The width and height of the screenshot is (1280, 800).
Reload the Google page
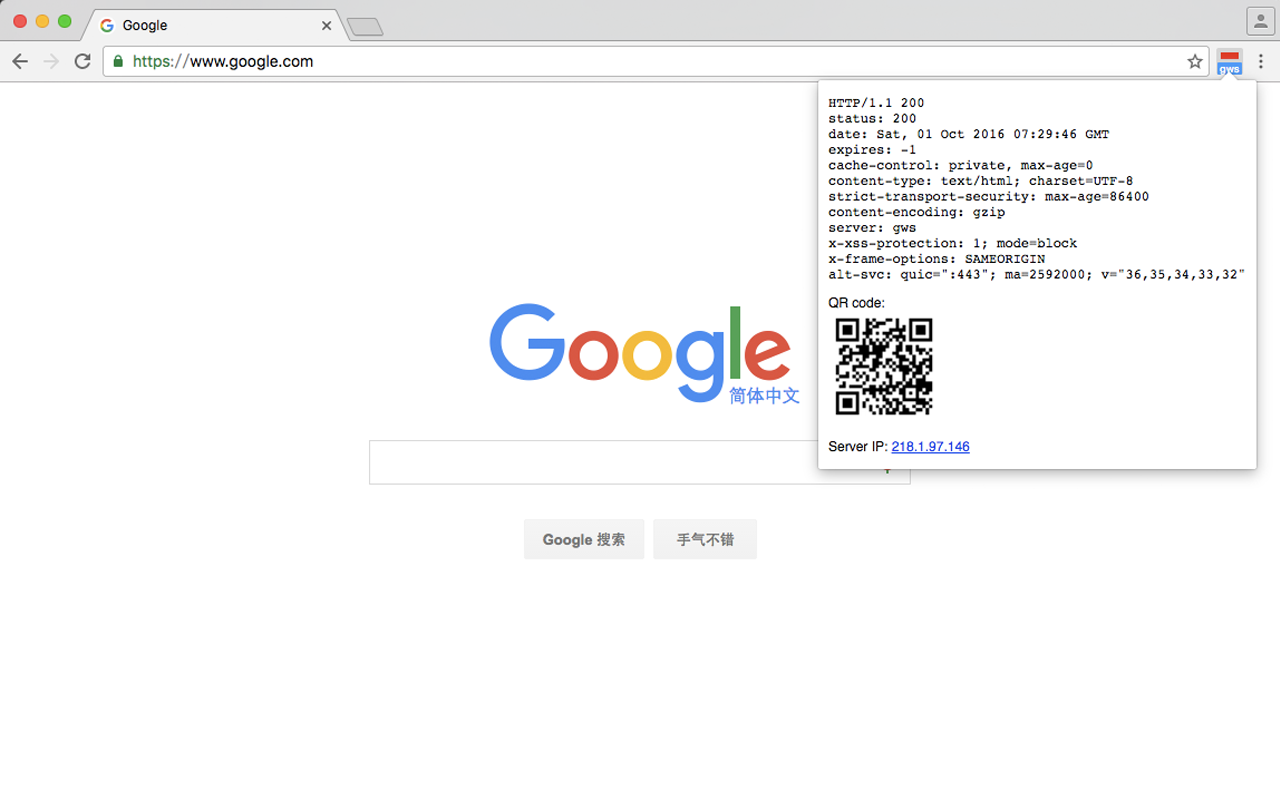tap(83, 61)
